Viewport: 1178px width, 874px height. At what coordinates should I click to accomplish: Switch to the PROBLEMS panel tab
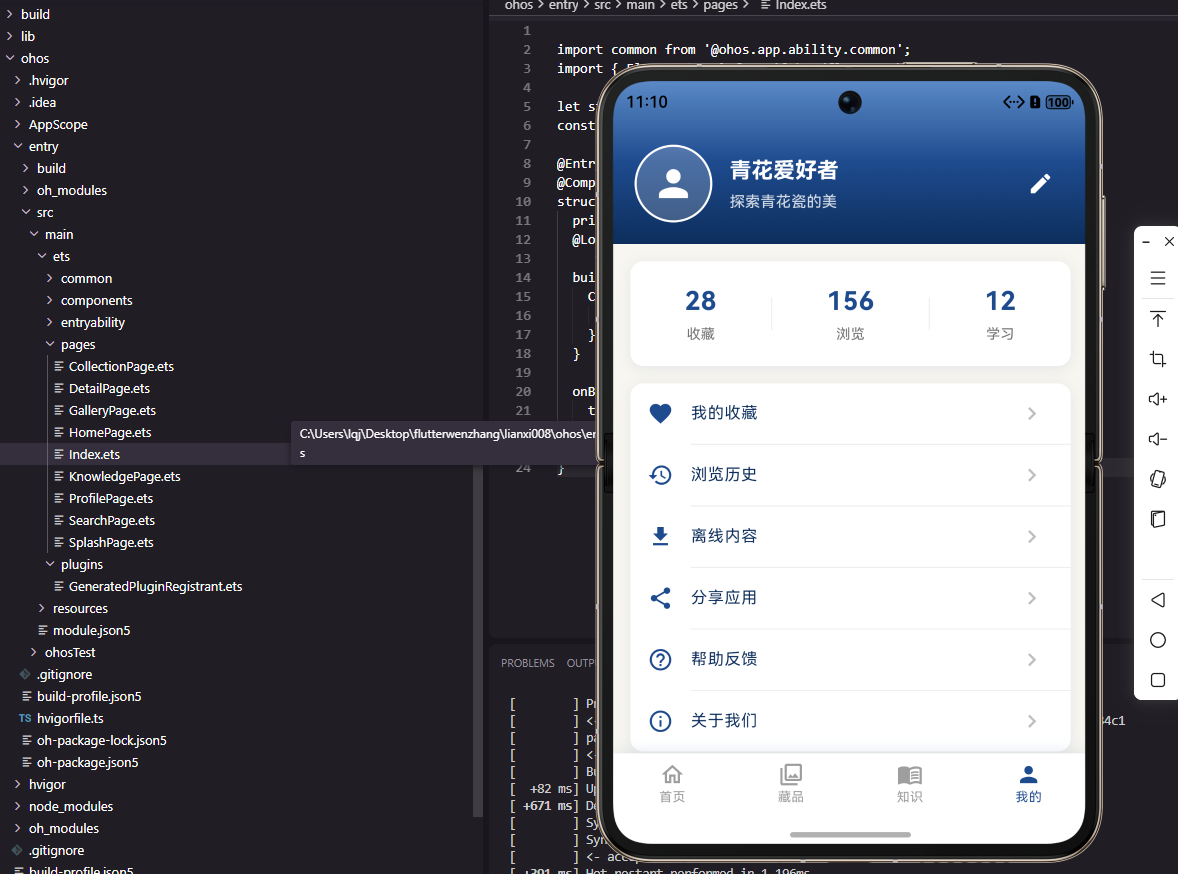tap(527, 663)
